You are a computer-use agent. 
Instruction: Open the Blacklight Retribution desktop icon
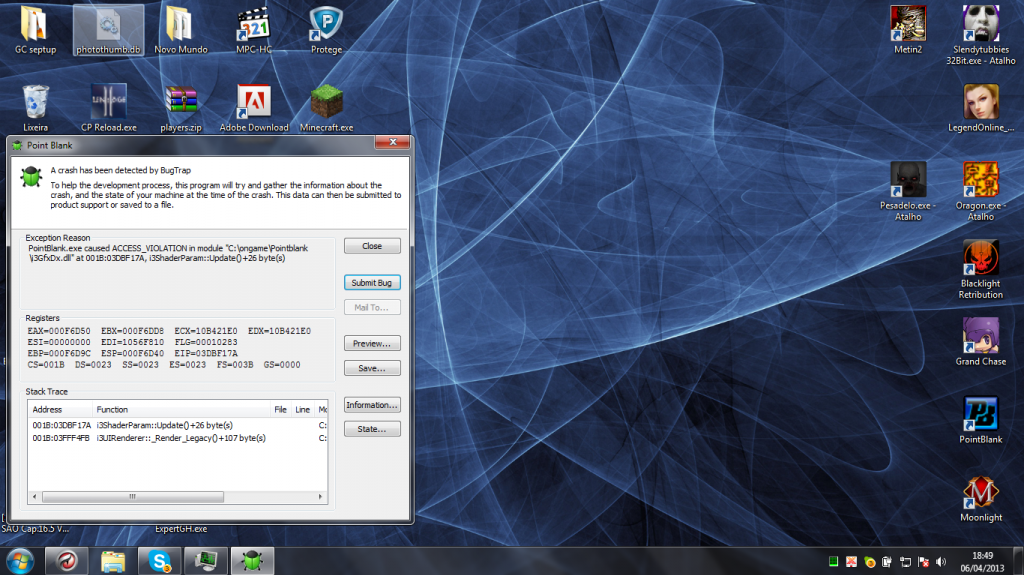[x=980, y=259]
